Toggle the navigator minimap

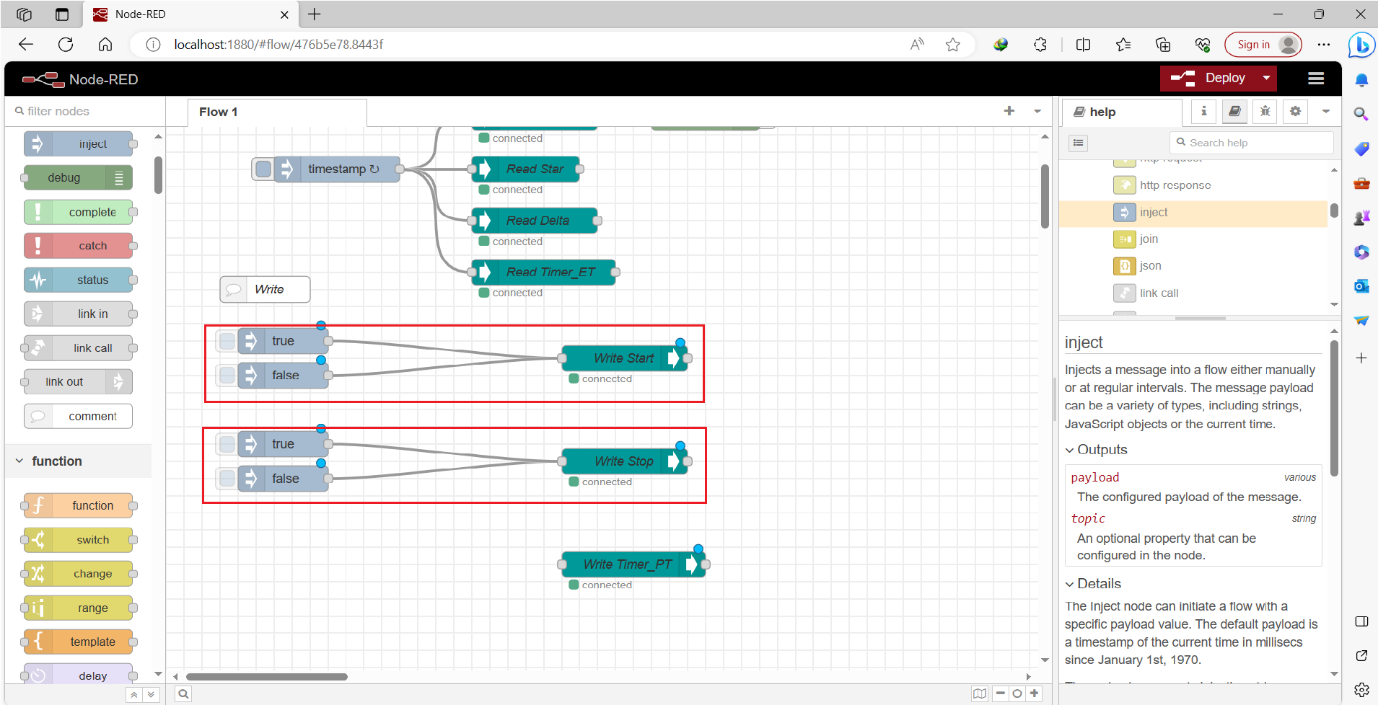pos(979,693)
